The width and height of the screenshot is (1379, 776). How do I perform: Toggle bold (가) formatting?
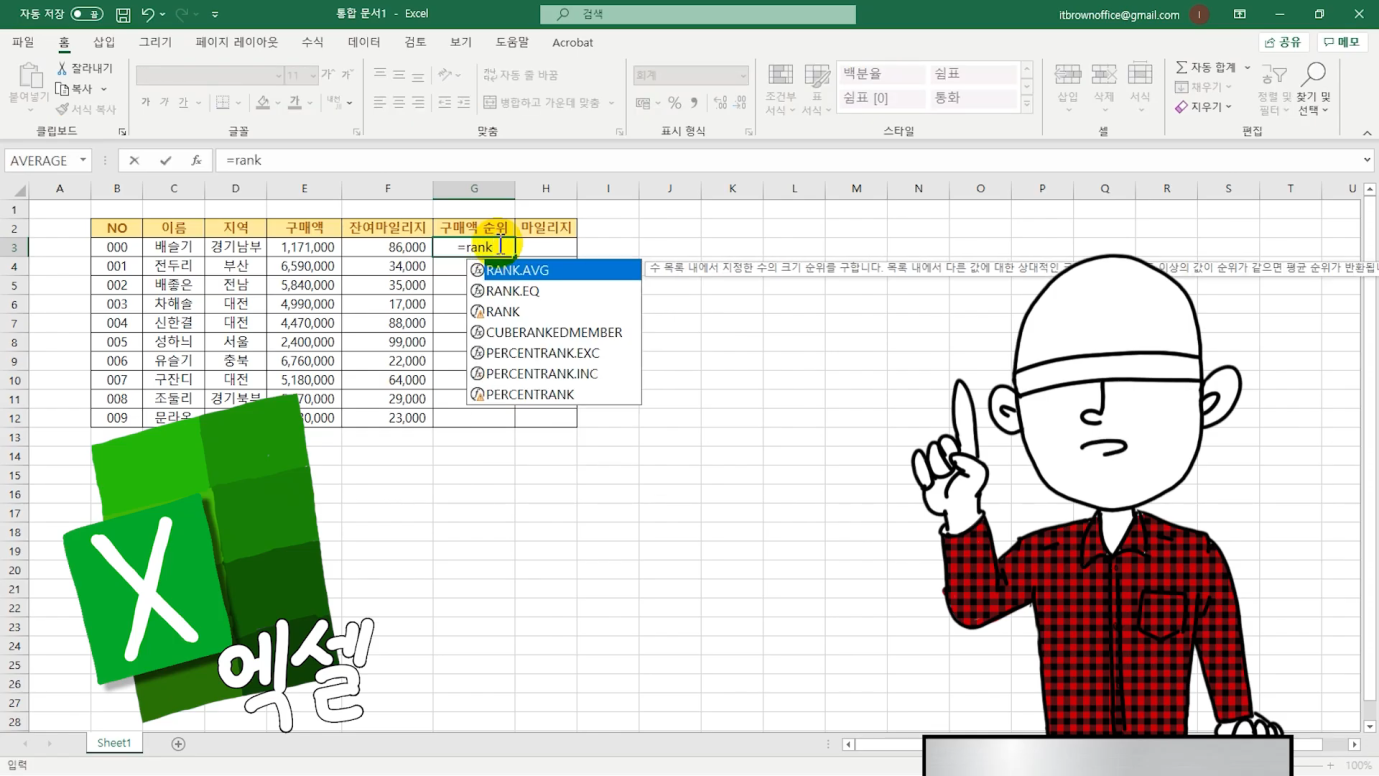click(x=146, y=103)
